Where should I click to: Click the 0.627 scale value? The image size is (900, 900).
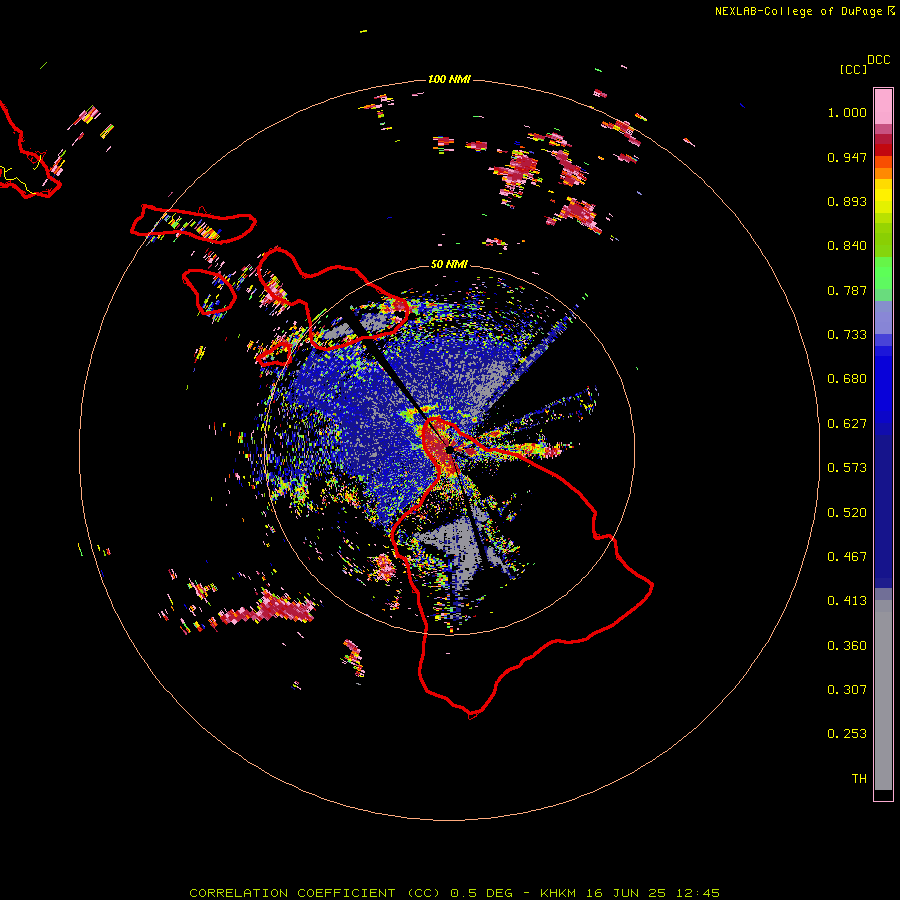pos(847,424)
